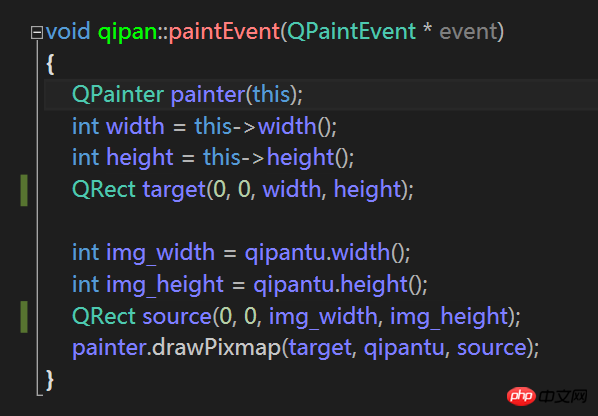Click the php logo watermark
Viewport: 598px width, 416px height.
pos(521,396)
